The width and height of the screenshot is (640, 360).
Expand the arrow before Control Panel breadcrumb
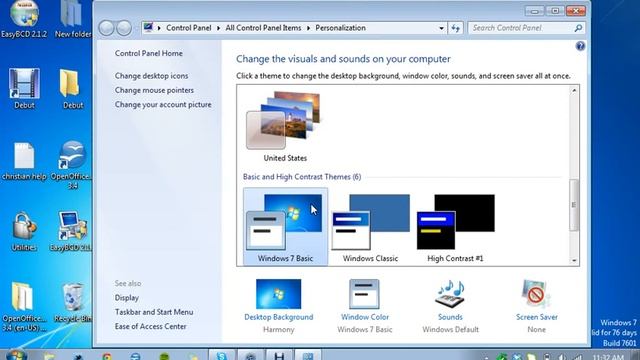pos(159,28)
